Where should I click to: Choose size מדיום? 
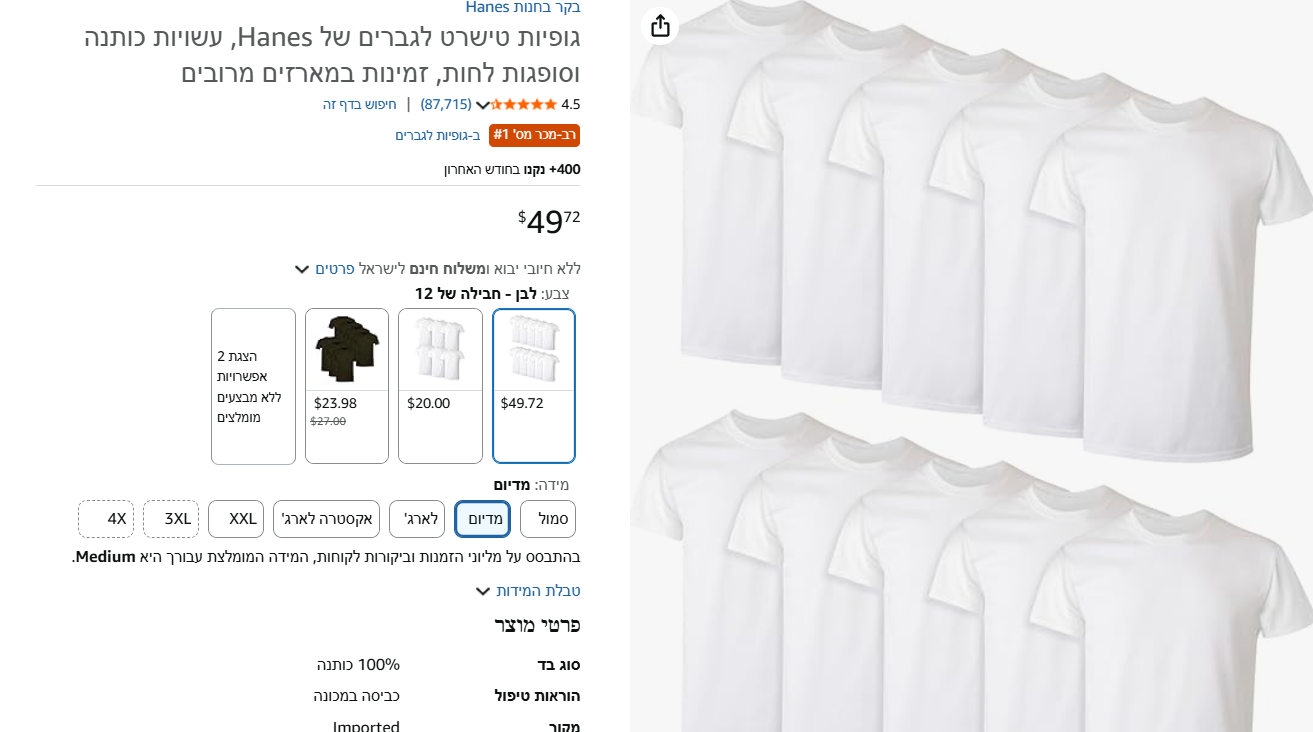coord(483,519)
